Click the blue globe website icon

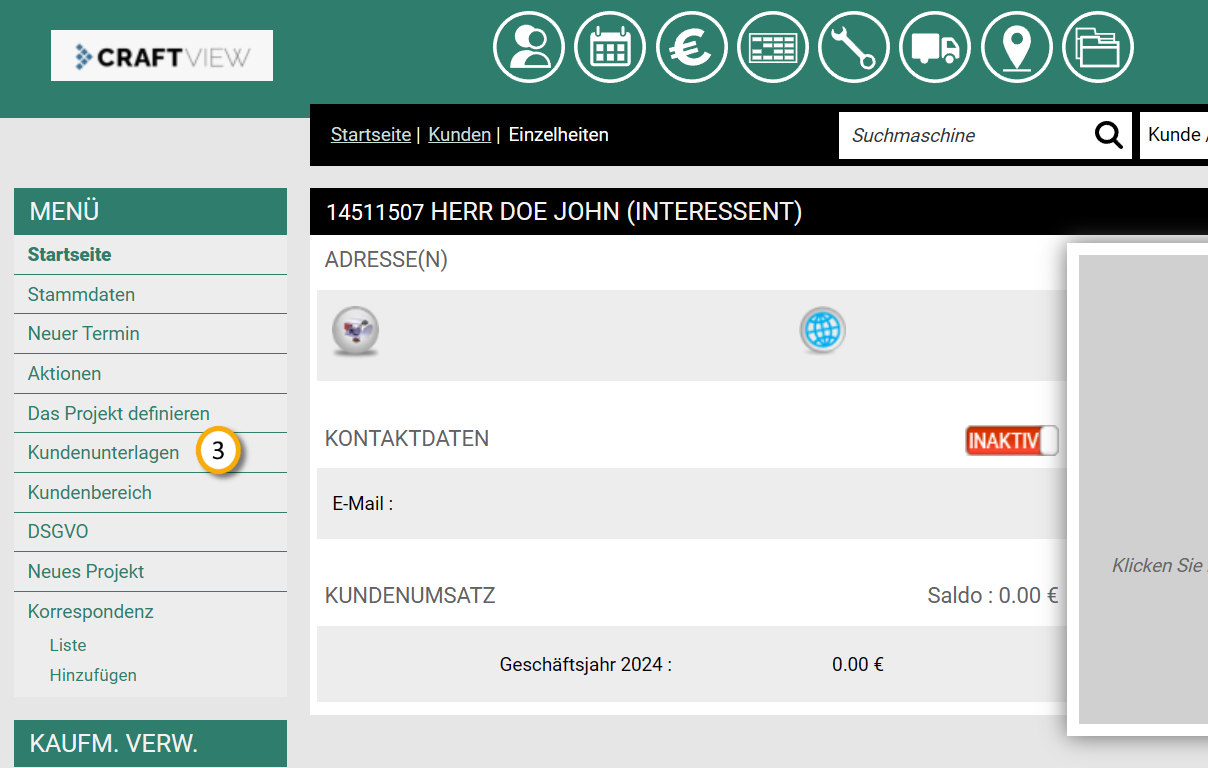tap(822, 330)
